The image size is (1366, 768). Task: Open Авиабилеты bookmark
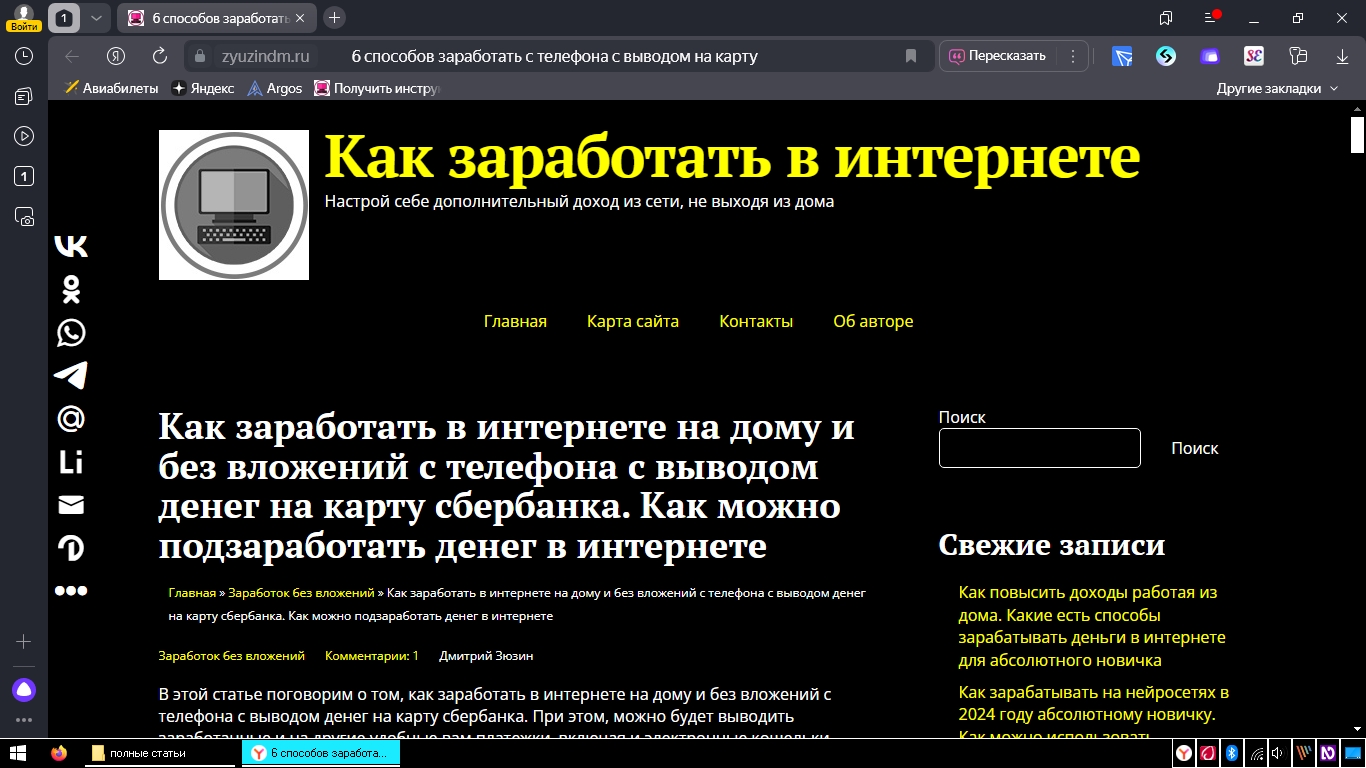tap(111, 88)
